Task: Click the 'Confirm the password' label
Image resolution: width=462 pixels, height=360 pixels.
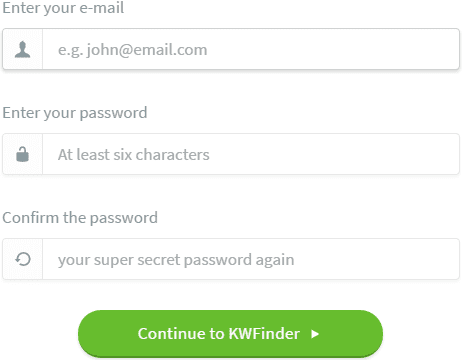Action: pyautogui.click(x=80, y=218)
